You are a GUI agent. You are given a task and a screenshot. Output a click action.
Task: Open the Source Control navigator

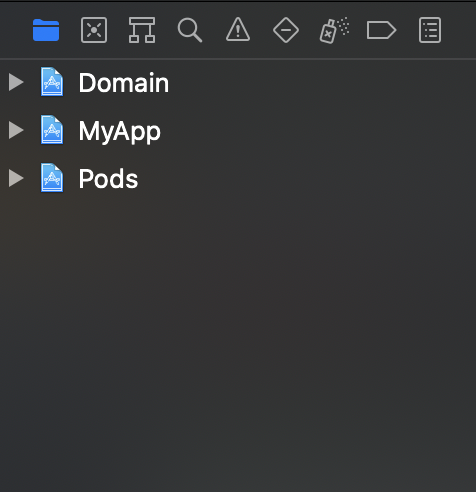coord(94,30)
